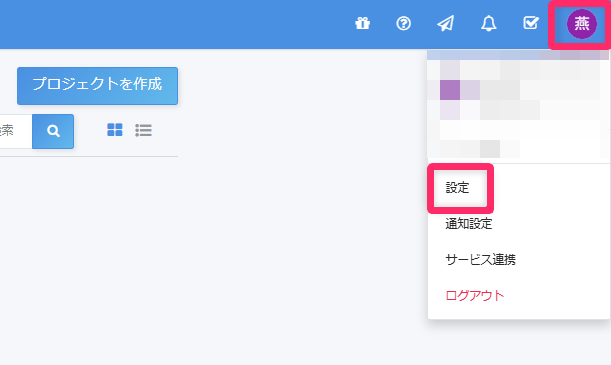Image resolution: width=611 pixels, height=365 pixels.
Task: Click the magnifier search button
Action: click(53, 131)
